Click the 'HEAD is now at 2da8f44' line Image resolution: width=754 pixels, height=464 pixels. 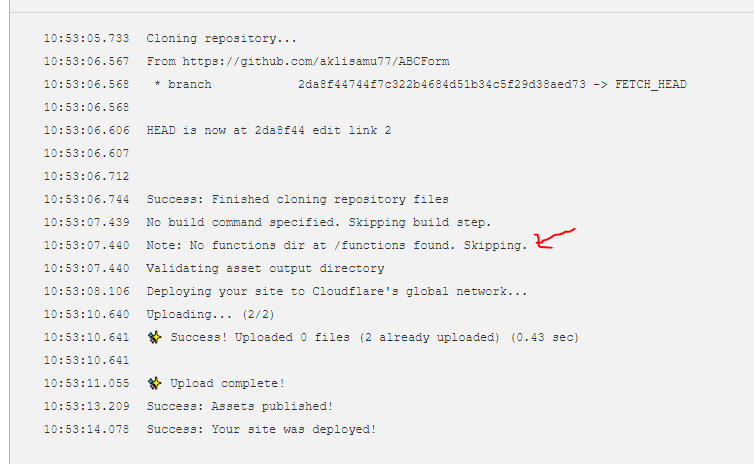coord(269,130)
